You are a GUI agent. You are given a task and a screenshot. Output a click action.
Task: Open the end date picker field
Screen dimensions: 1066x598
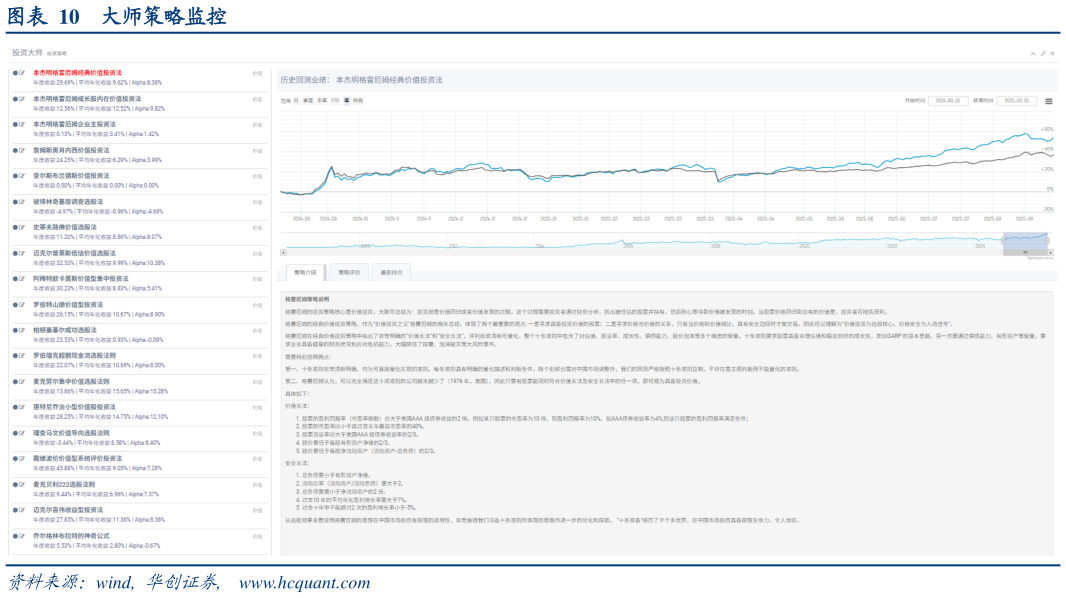click(1017, 101)
